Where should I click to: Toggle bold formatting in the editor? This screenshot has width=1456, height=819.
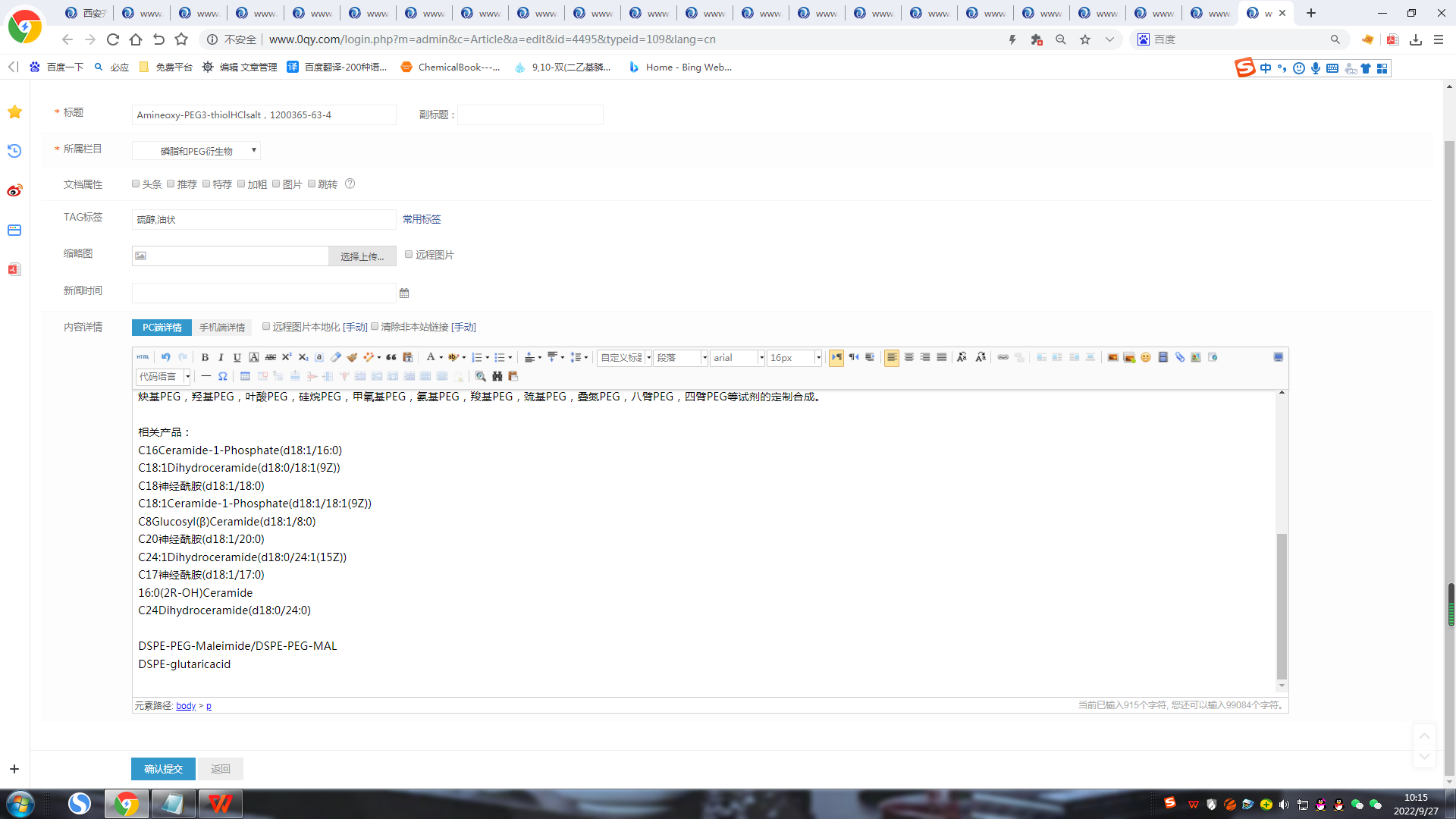coord(205,357)
